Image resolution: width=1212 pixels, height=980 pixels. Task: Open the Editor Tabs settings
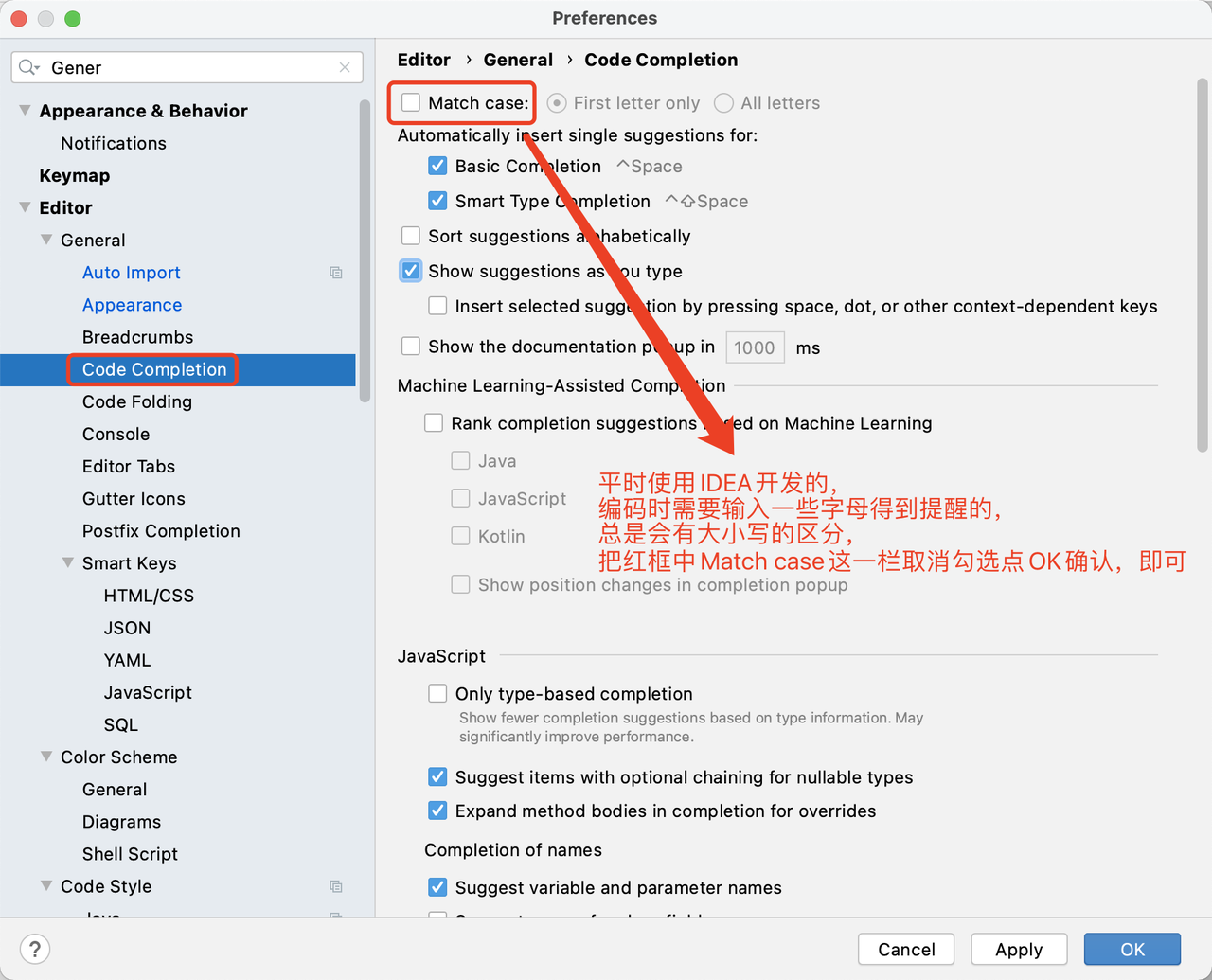click(x=129, y=466)
